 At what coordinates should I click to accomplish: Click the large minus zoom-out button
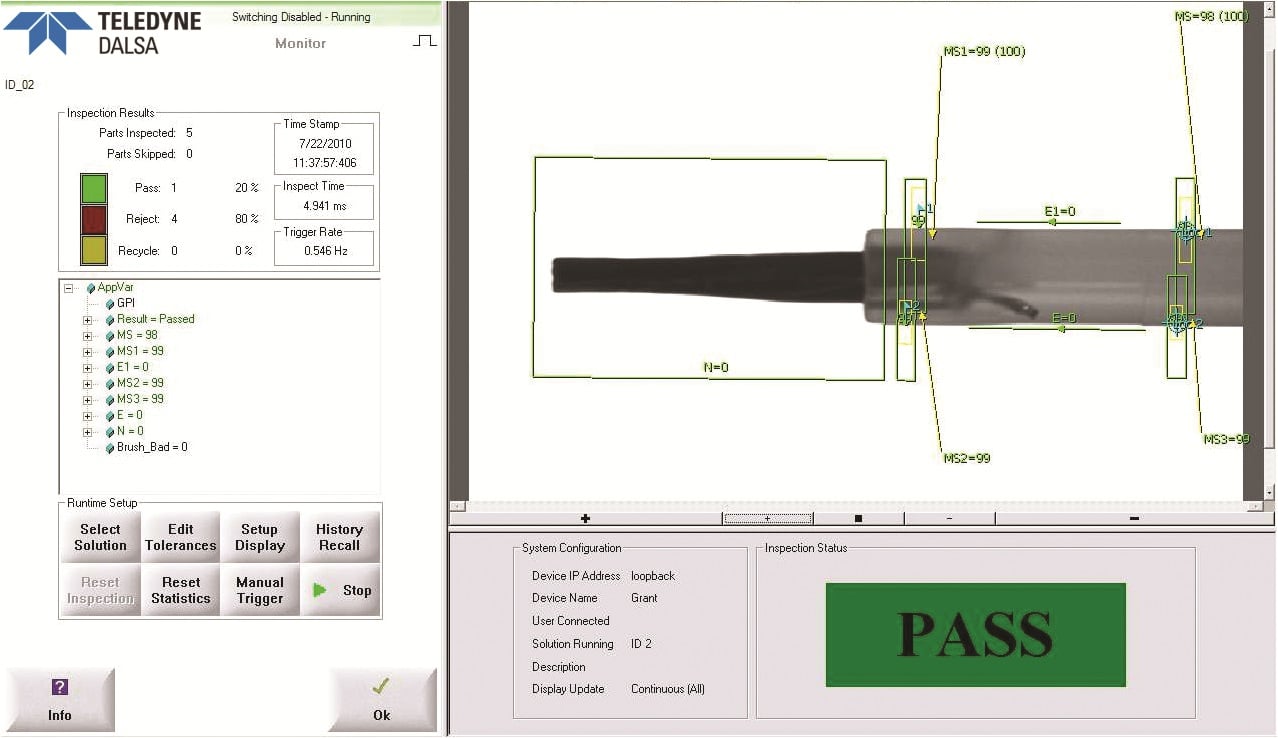pos(1134,518)
